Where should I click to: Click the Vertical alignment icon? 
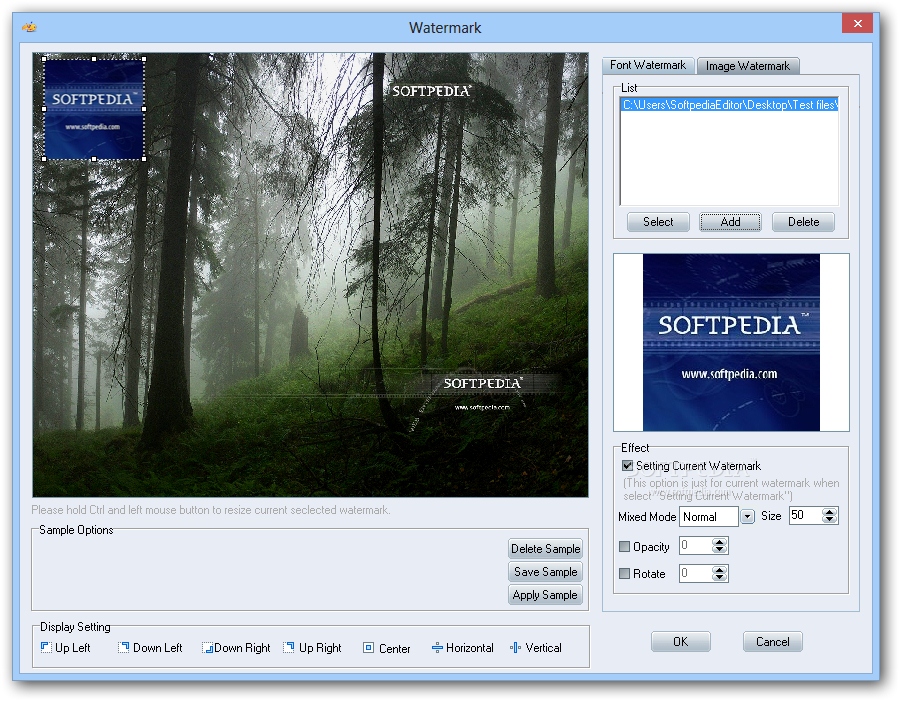click(515, 648)
